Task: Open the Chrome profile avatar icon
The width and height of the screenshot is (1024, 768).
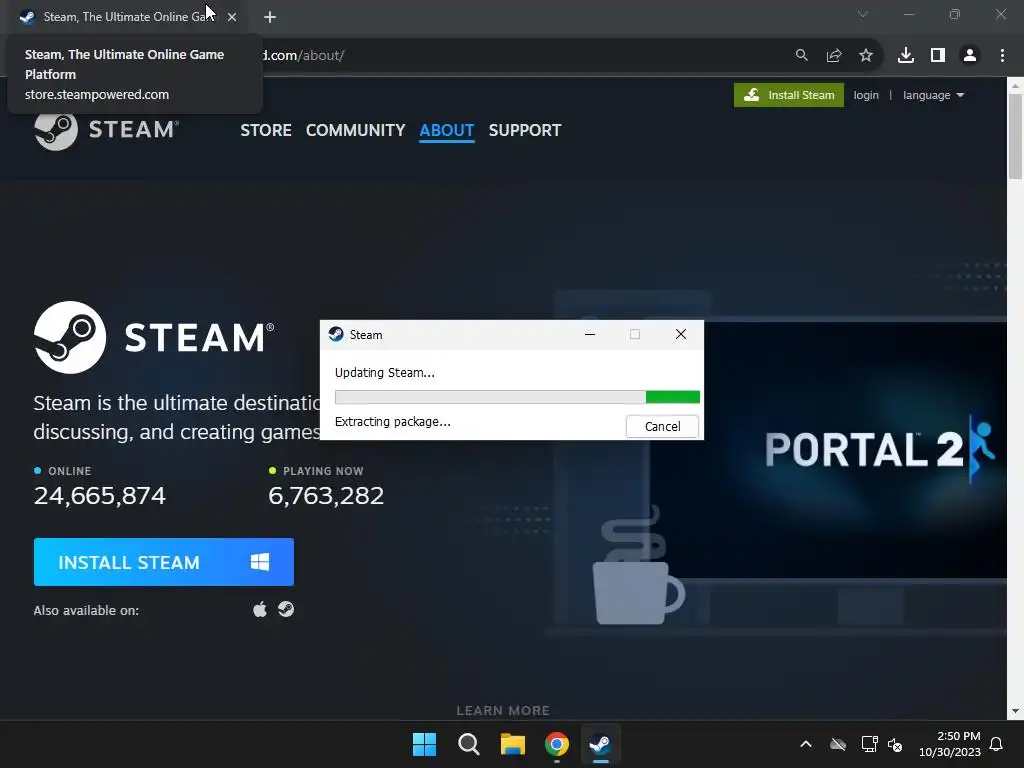Action: click(x=970, y=56)
